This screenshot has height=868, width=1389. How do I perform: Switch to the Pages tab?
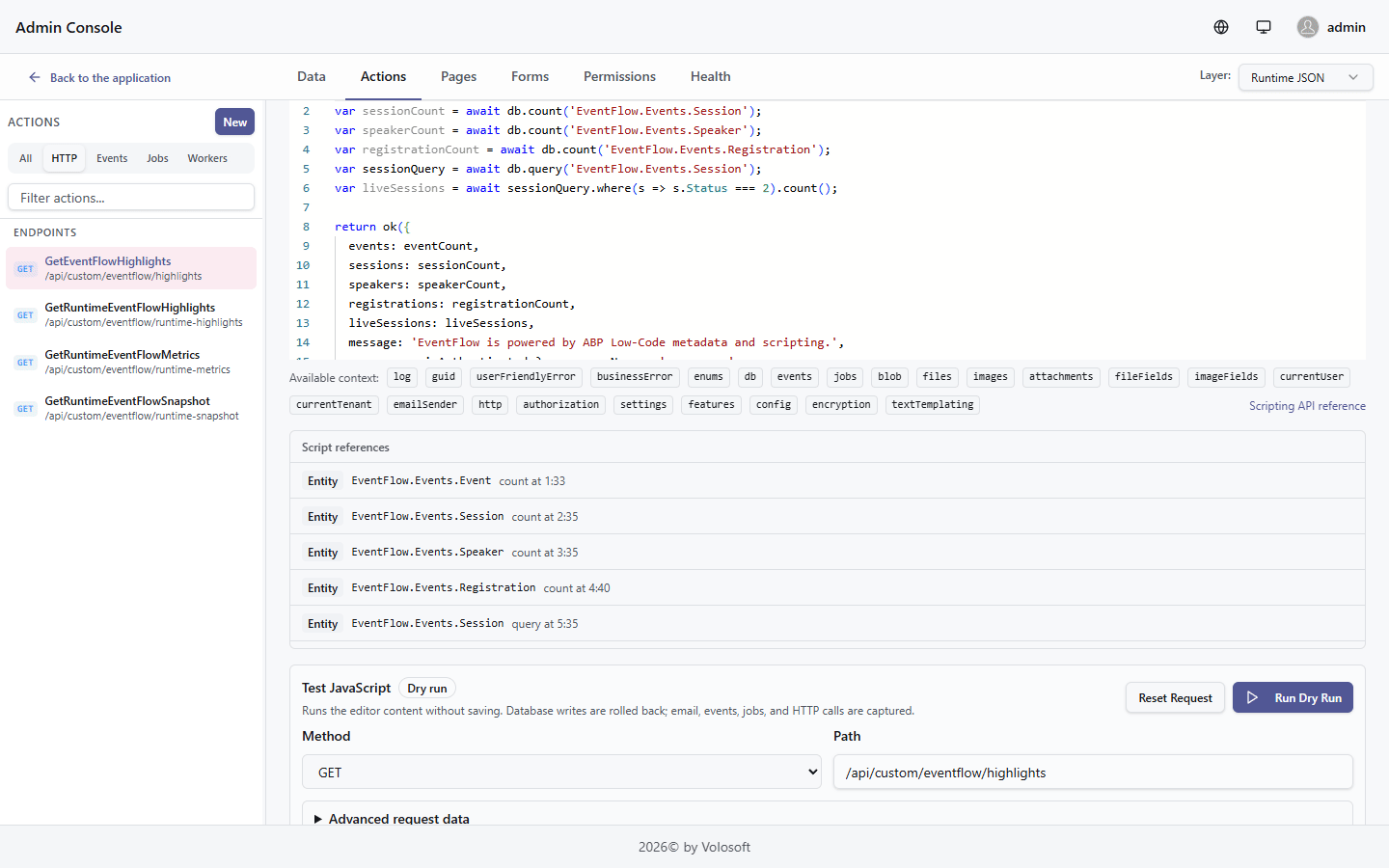click(x=458, y=76)
